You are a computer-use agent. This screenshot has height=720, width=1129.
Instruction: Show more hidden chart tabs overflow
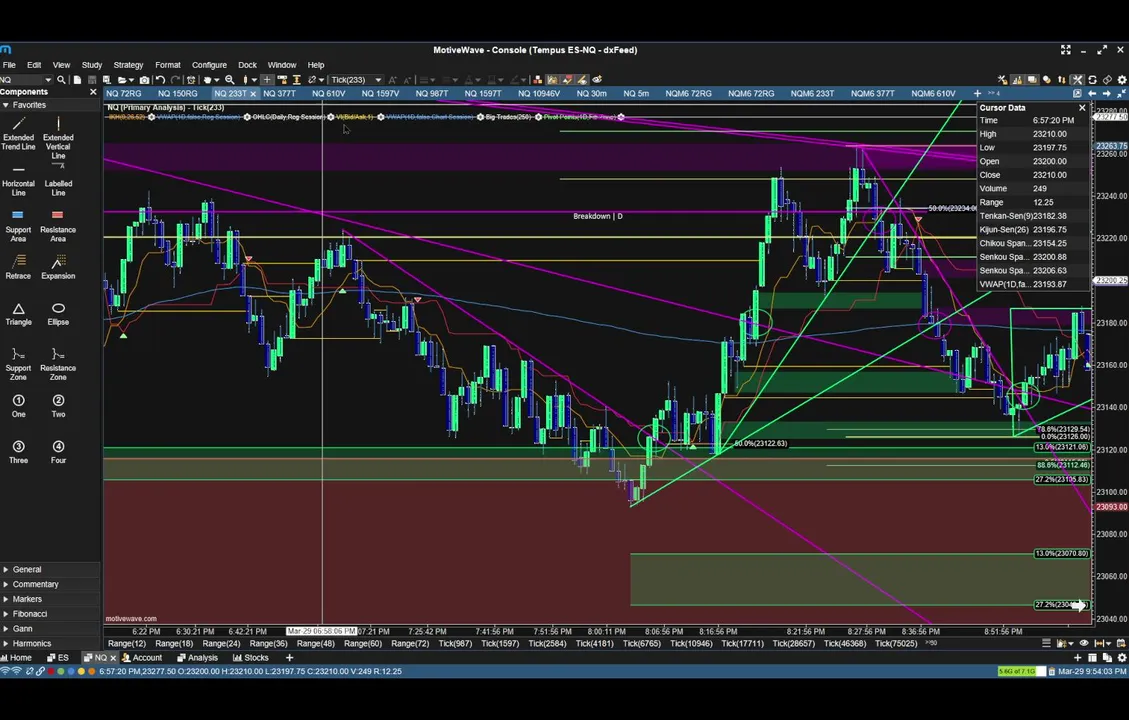[994, 94]
